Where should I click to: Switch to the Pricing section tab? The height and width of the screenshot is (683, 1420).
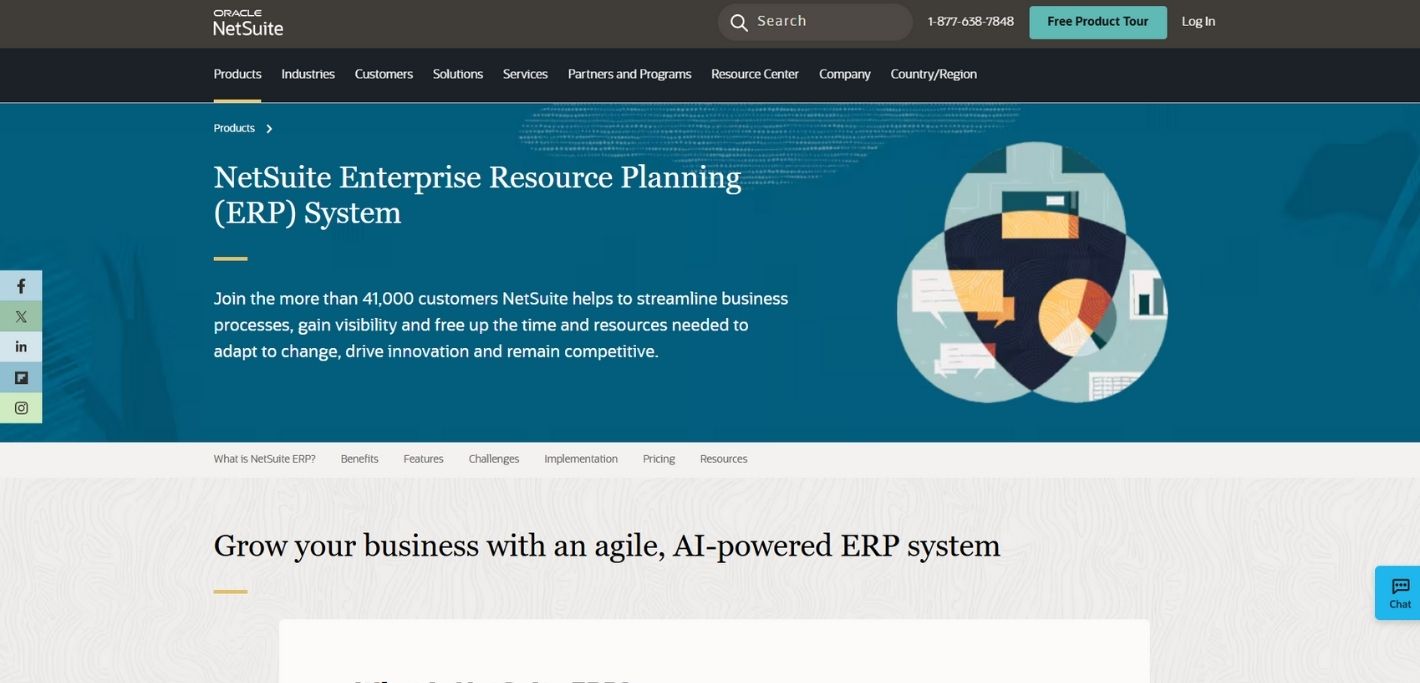(x=658, y=458)
